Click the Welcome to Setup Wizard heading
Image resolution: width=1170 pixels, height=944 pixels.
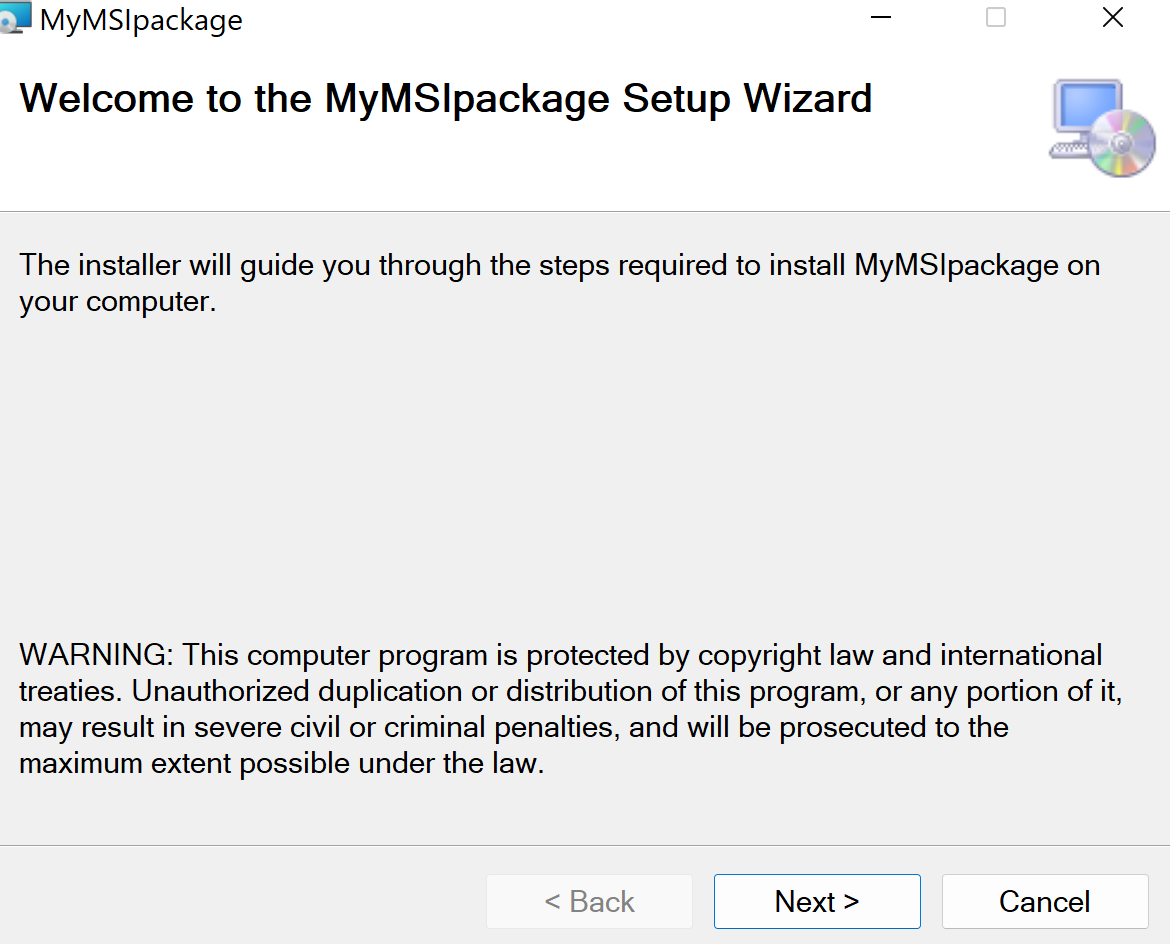[x=445, y=99]
